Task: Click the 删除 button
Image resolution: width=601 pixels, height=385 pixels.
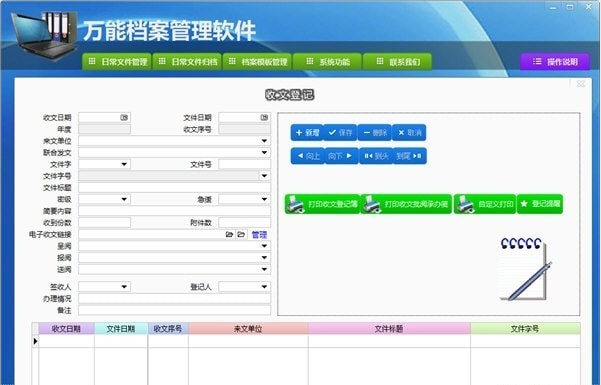Action: 375,133
